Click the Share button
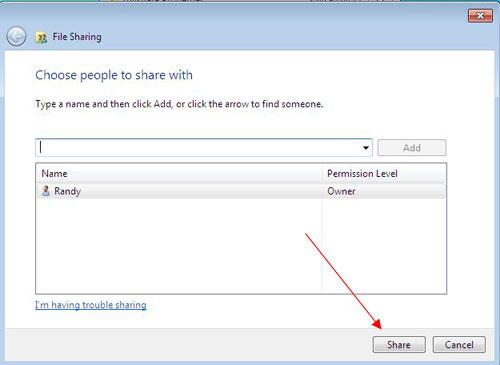This screenshot has width=500, height=365. coord(399,344)
